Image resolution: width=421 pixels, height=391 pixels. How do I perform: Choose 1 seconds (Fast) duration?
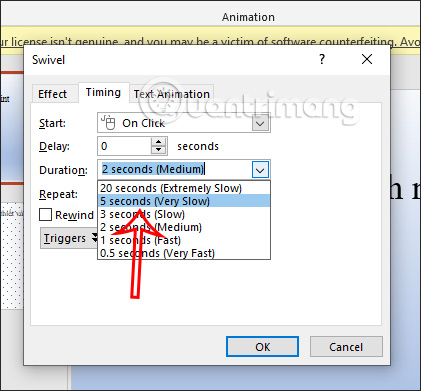point(184,240)
